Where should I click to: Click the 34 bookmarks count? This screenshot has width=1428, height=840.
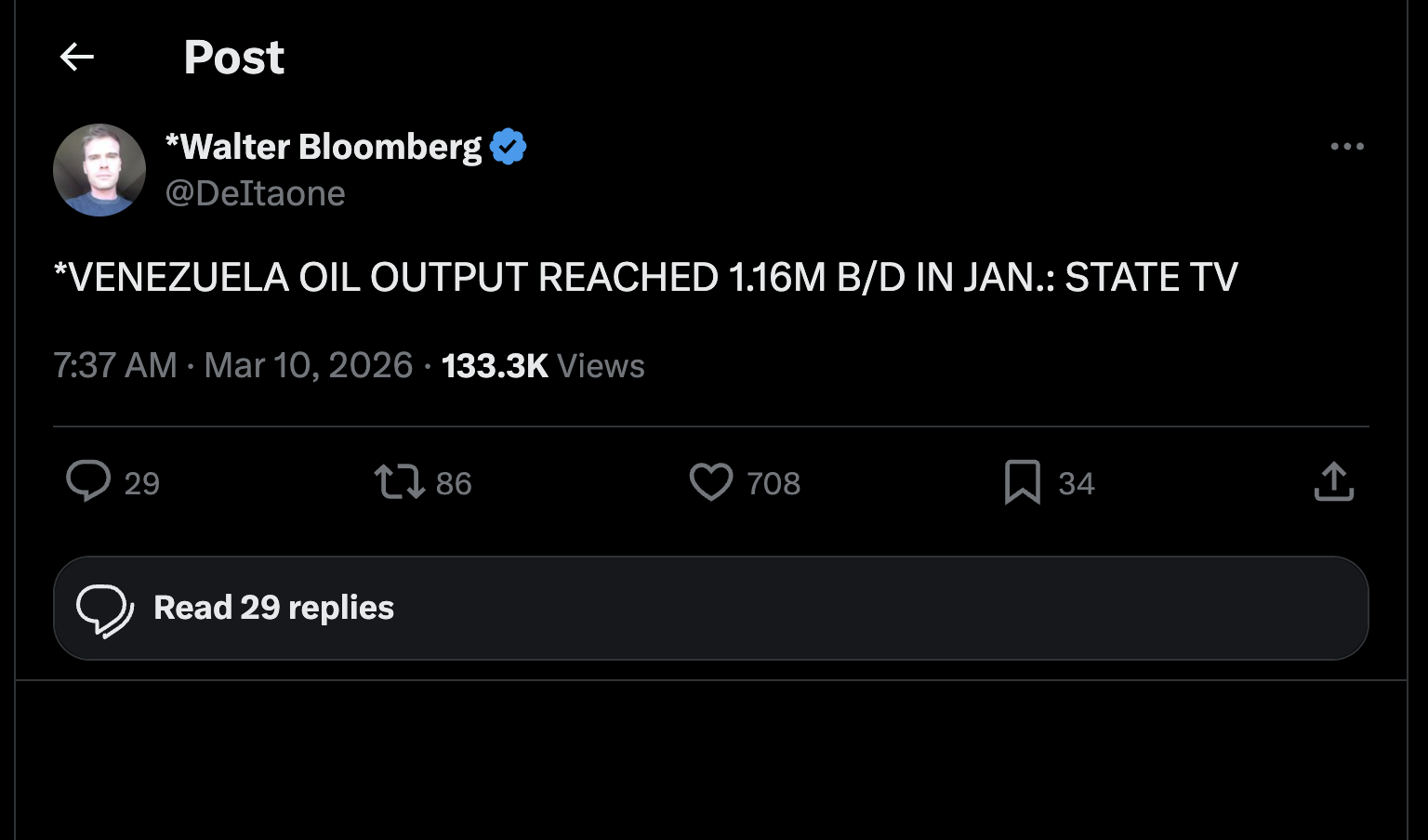click(x=1077, y=484)
